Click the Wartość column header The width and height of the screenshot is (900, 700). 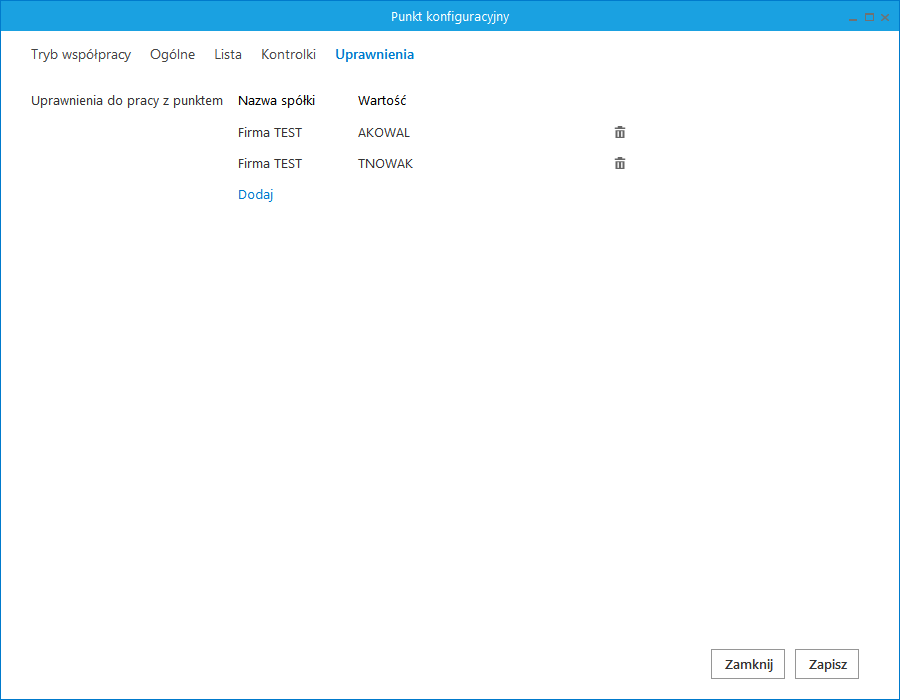pyautogui.click(x=382, y=100)
